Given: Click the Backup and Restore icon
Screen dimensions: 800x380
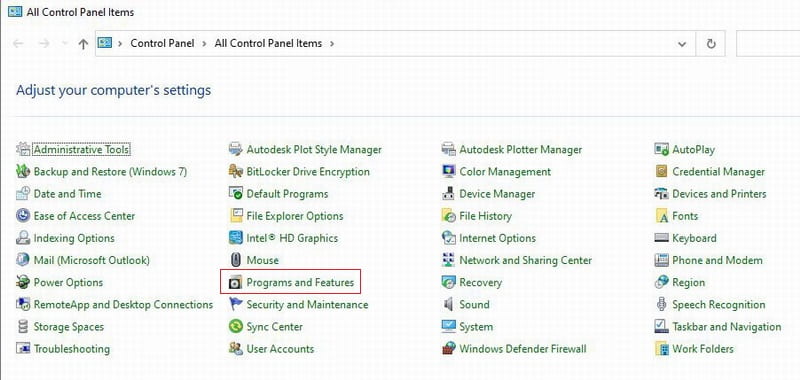Looking at the screenshot, I should 23,171.
